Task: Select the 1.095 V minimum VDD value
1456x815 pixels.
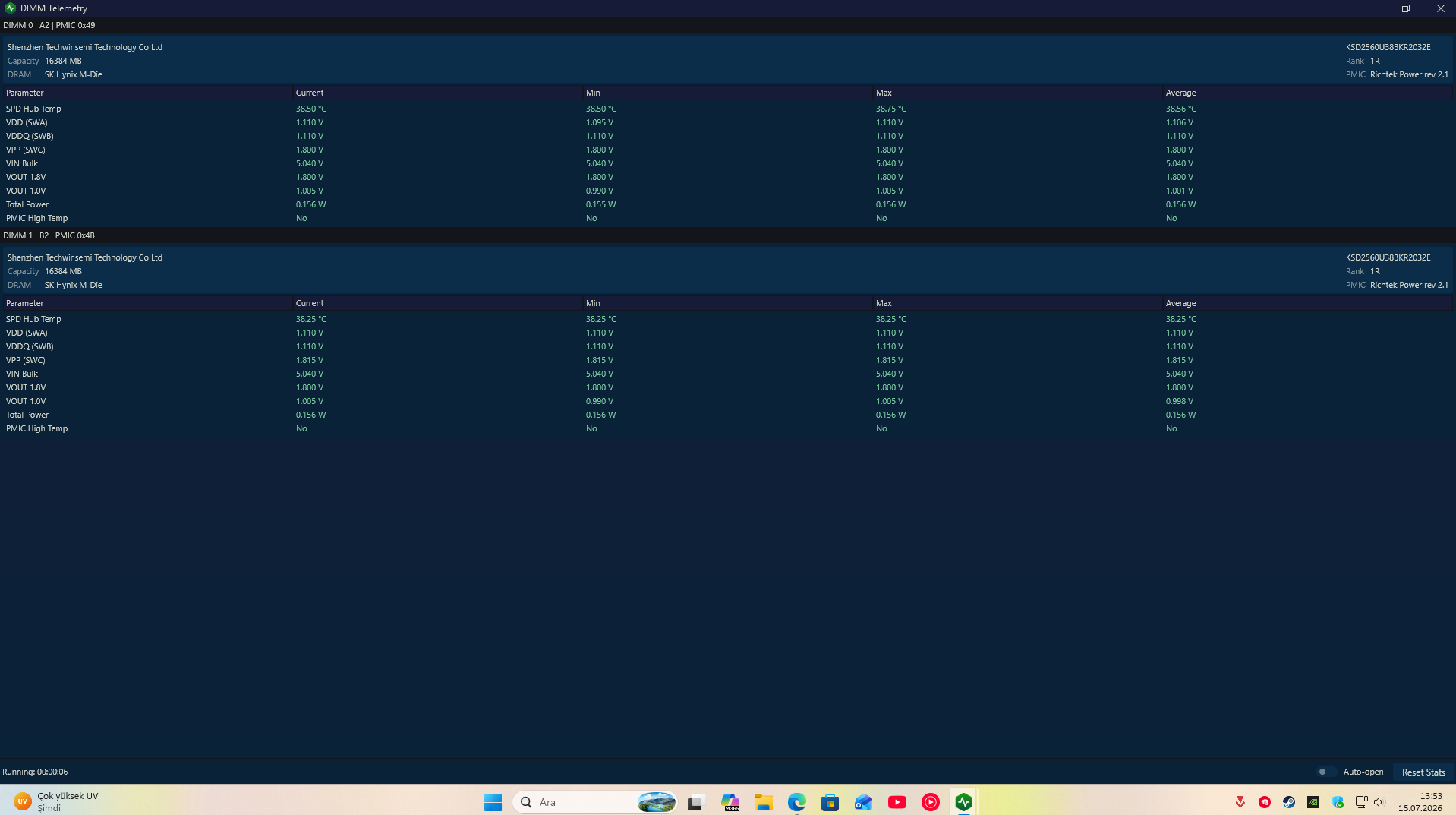Action: [x=600, y=122]
